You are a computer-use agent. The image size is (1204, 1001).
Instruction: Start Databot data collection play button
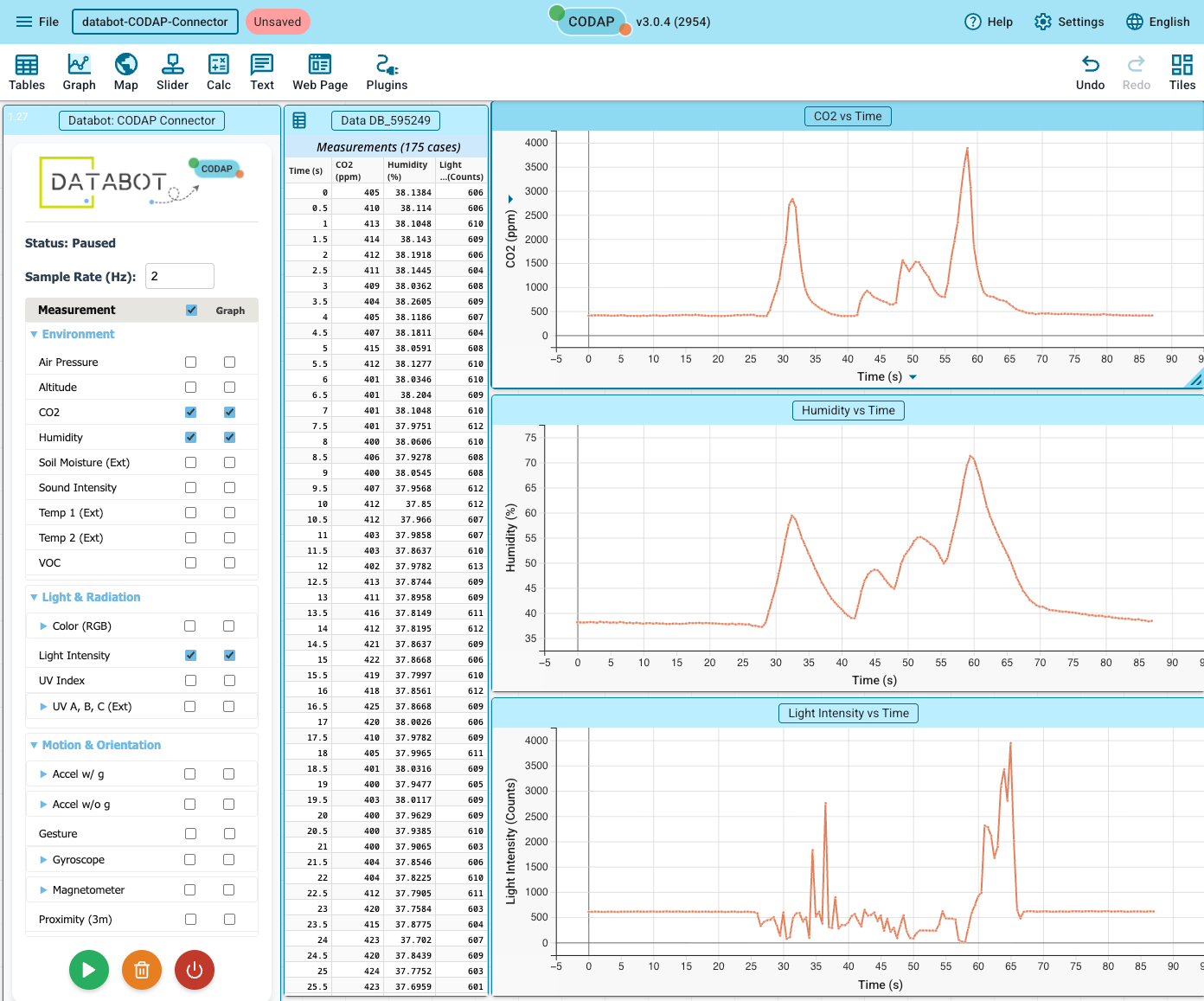(89, 970)
